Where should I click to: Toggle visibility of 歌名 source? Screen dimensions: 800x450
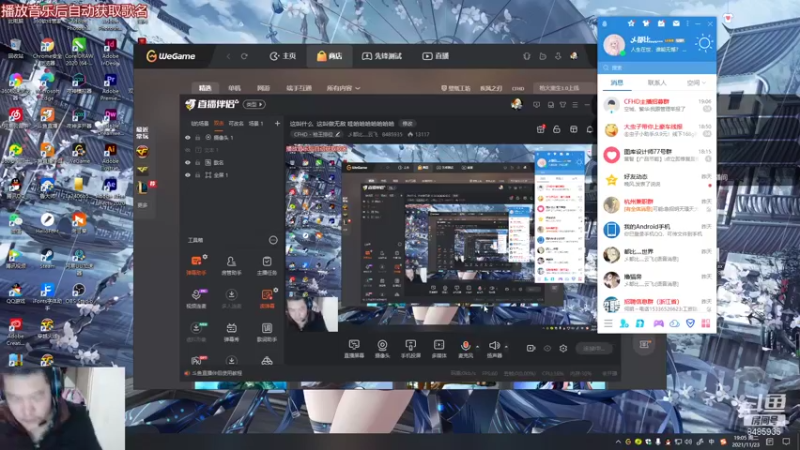click(x=188, y=162)
